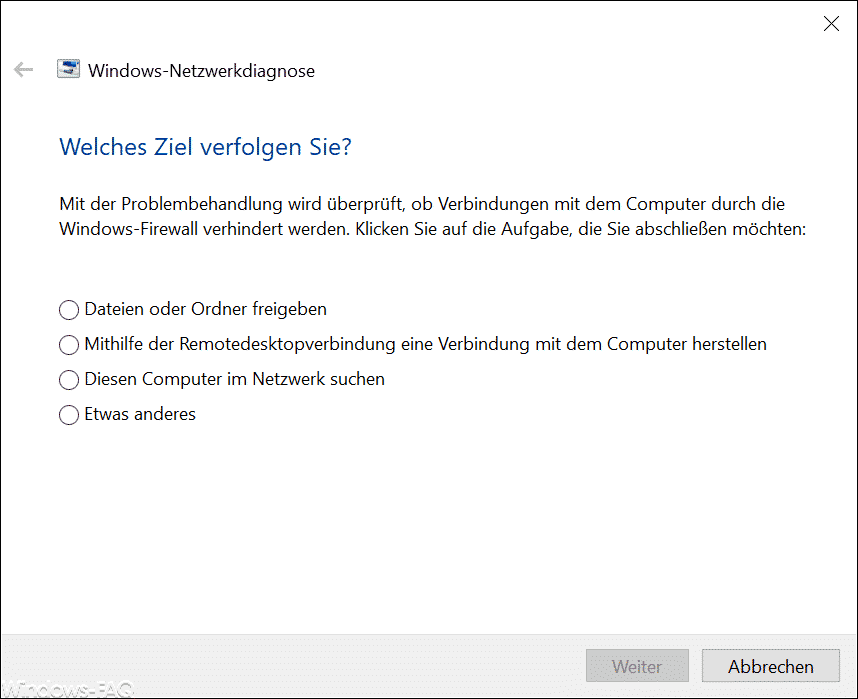Click the label text 'Diesen Computer im Netzwerk suchen'
This screenshot has width=858, height=699.
click(x=234, y=379)
